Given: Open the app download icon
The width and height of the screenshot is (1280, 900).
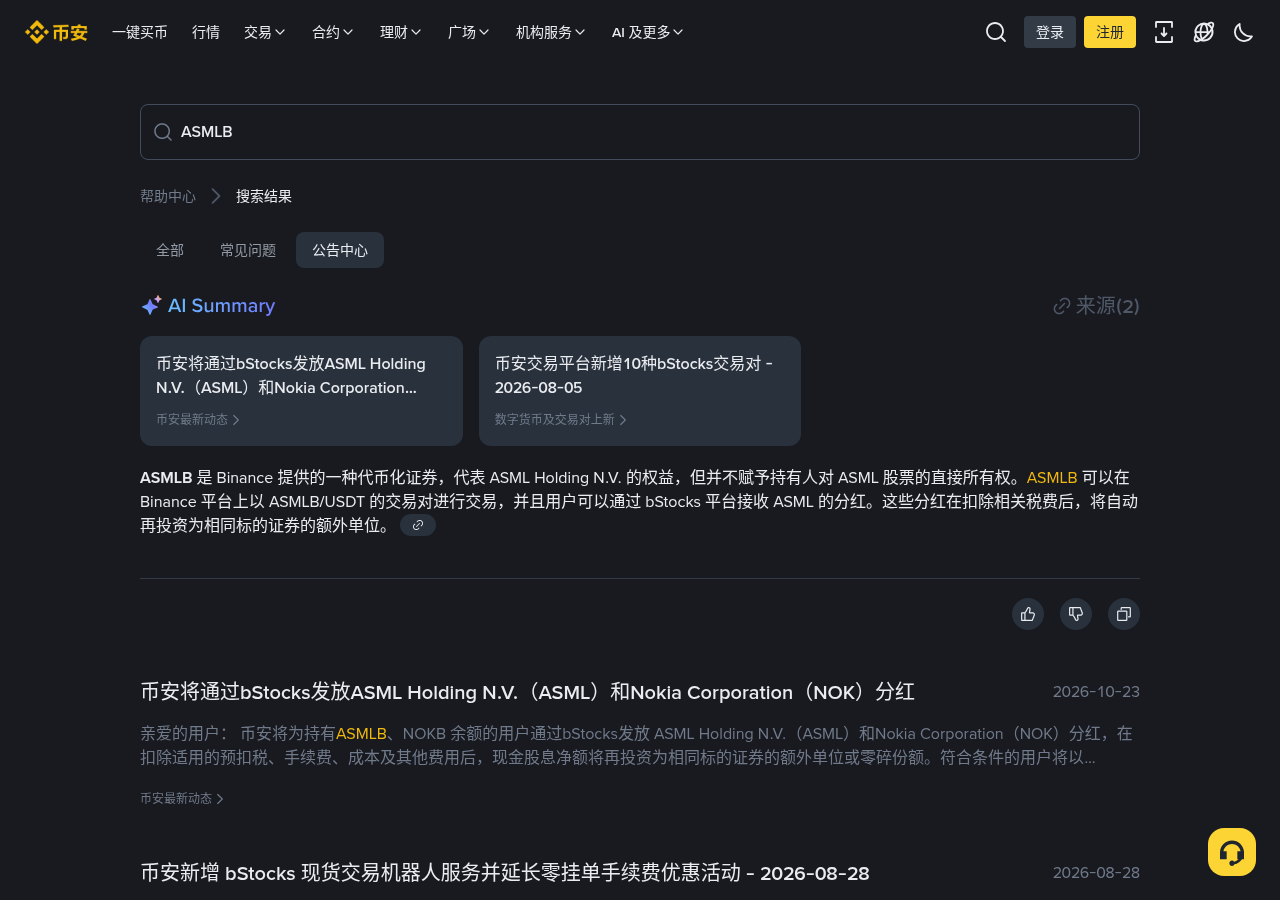Looking at the screenshot, I should click(1164, 32).
